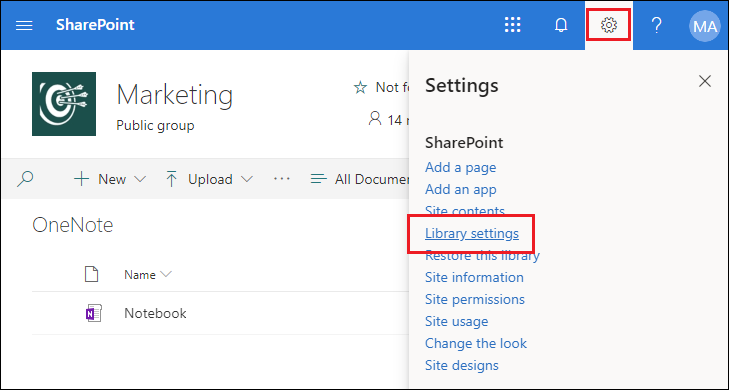Open the Notebook OneNote file

(x=155, y=313)
